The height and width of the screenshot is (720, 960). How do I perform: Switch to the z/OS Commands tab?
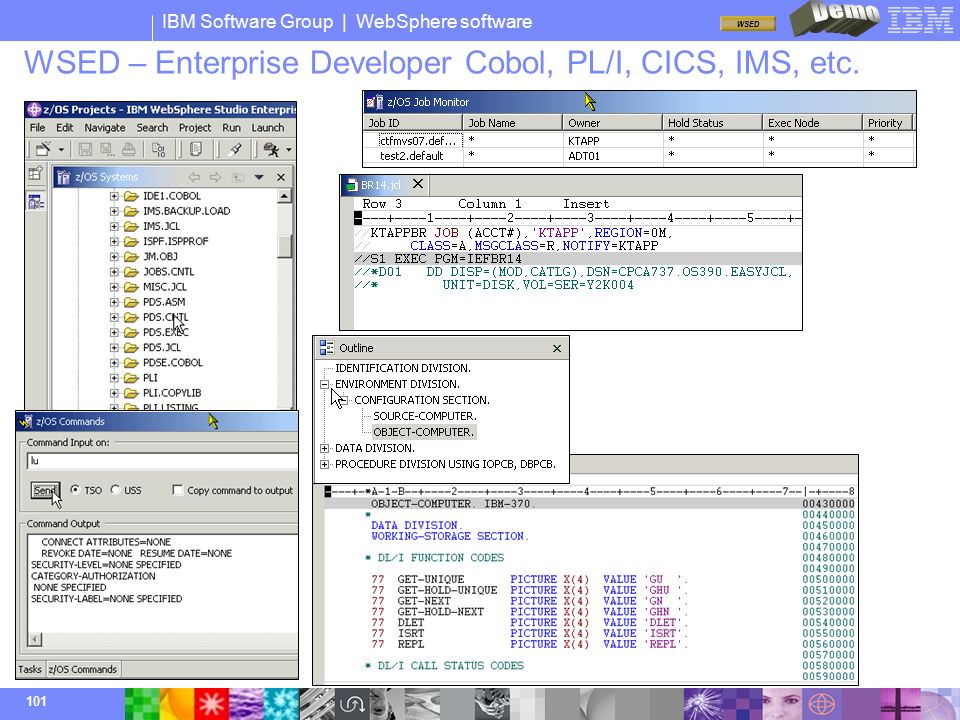(83, 669)
